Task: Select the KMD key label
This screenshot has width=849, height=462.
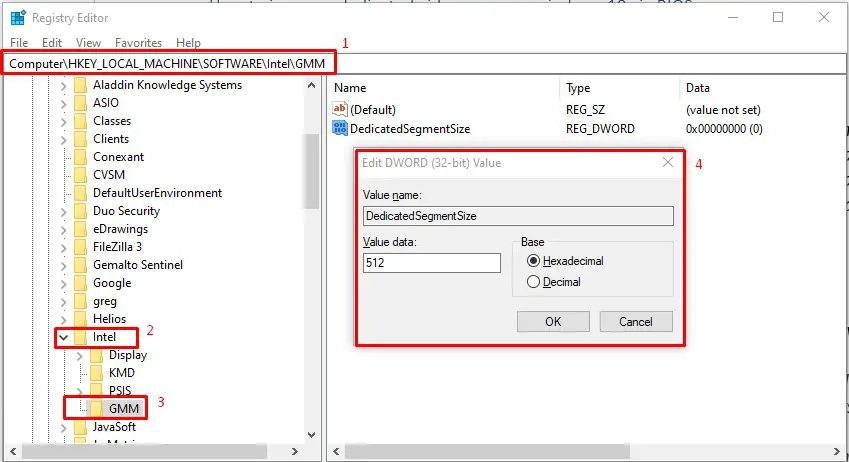Action: 122,373
